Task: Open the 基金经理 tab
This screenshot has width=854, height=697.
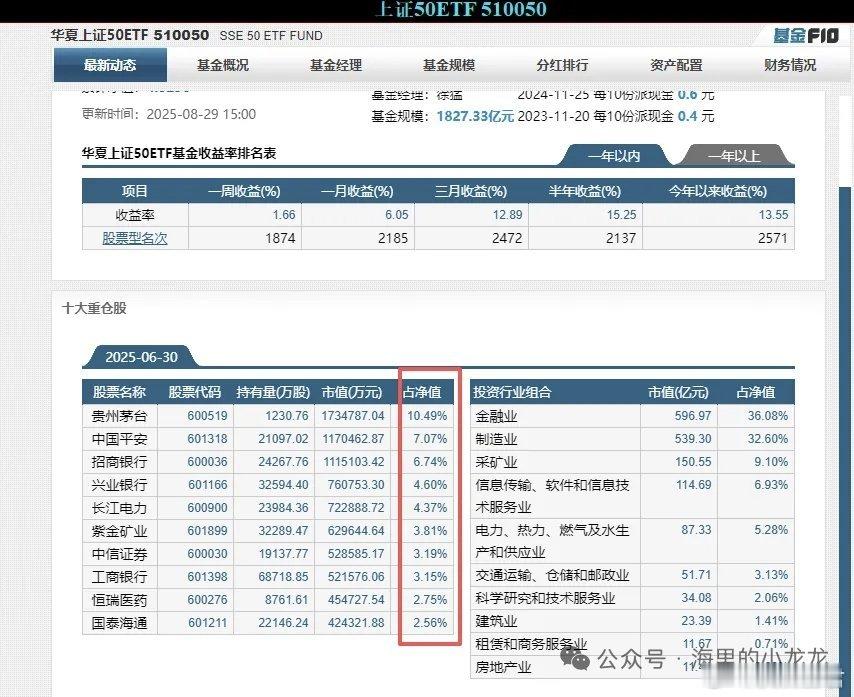Action: [x=336, y=65]
